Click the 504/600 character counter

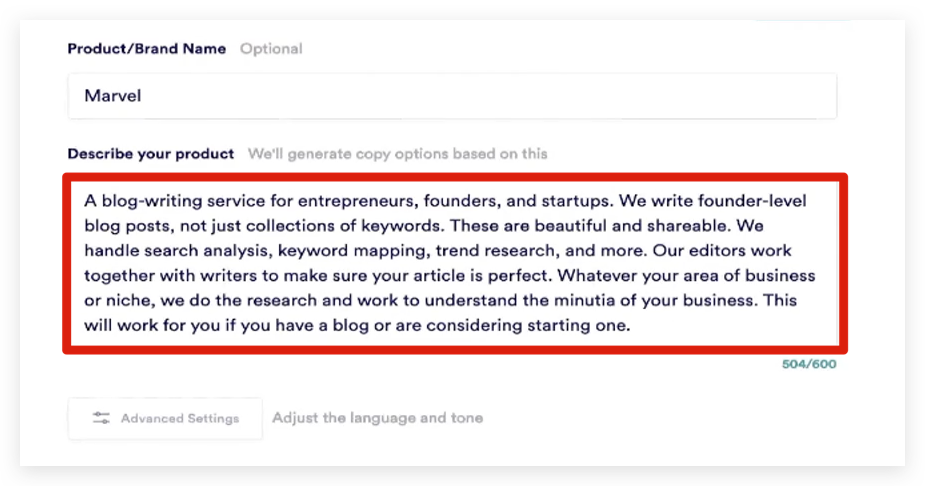(809, 364)
